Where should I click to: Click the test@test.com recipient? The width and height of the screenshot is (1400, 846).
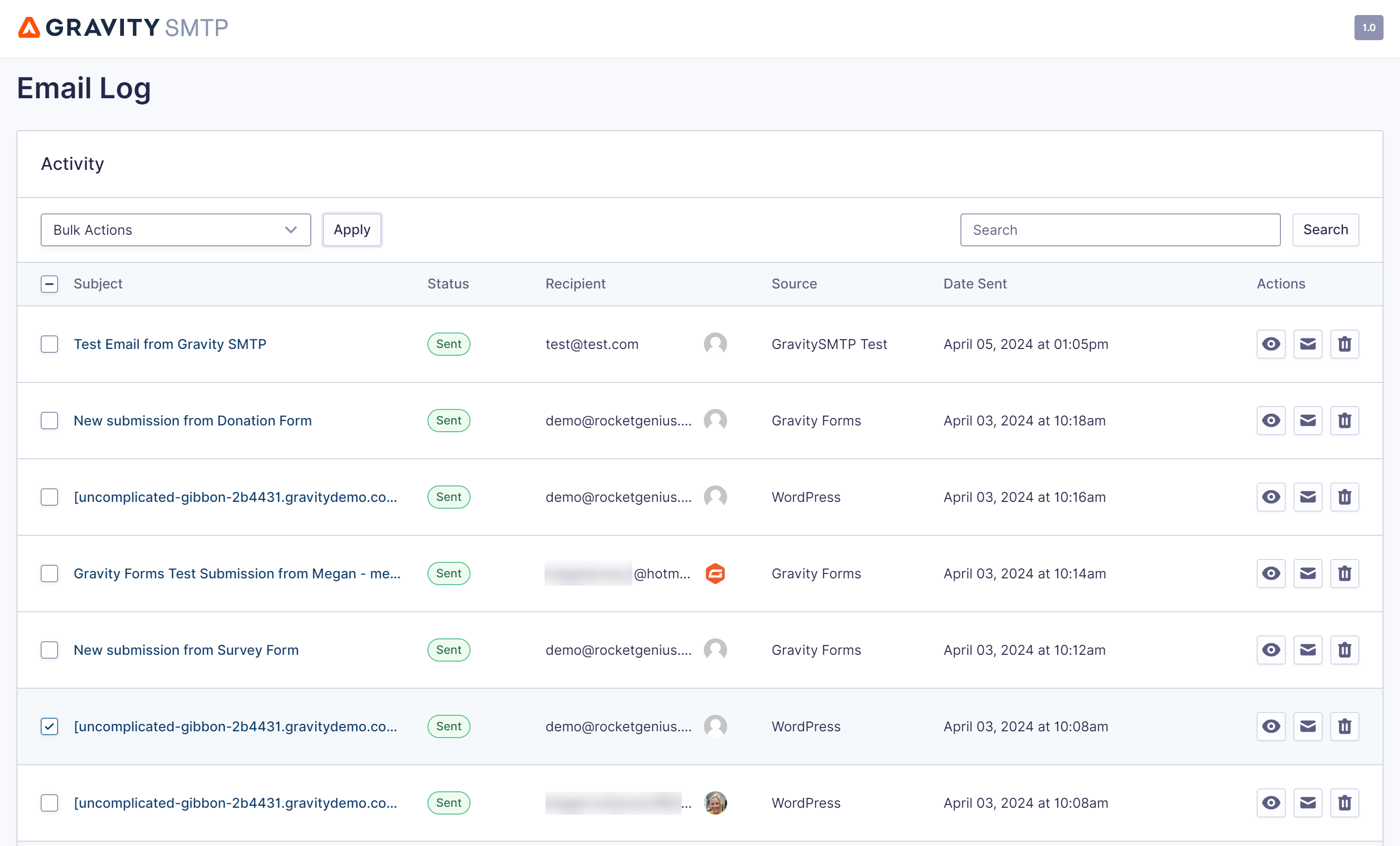coord(592,344)
